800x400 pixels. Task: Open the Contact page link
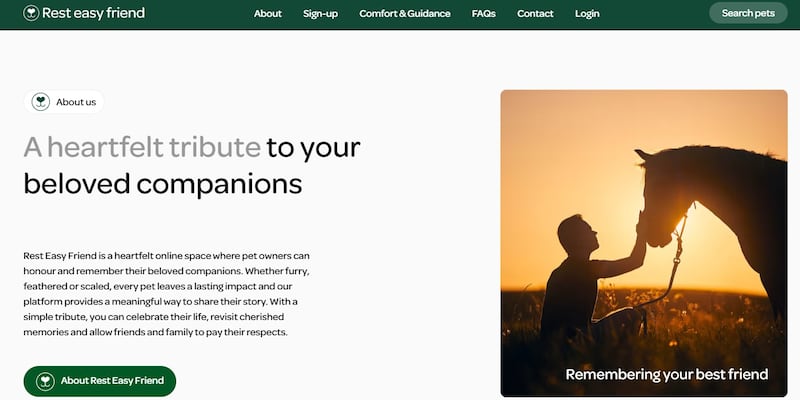click(535, 14)
